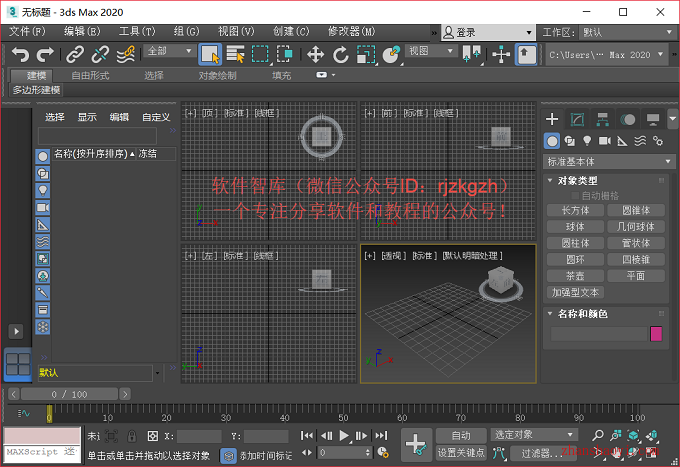Click the 设置关键点 button

461,453
